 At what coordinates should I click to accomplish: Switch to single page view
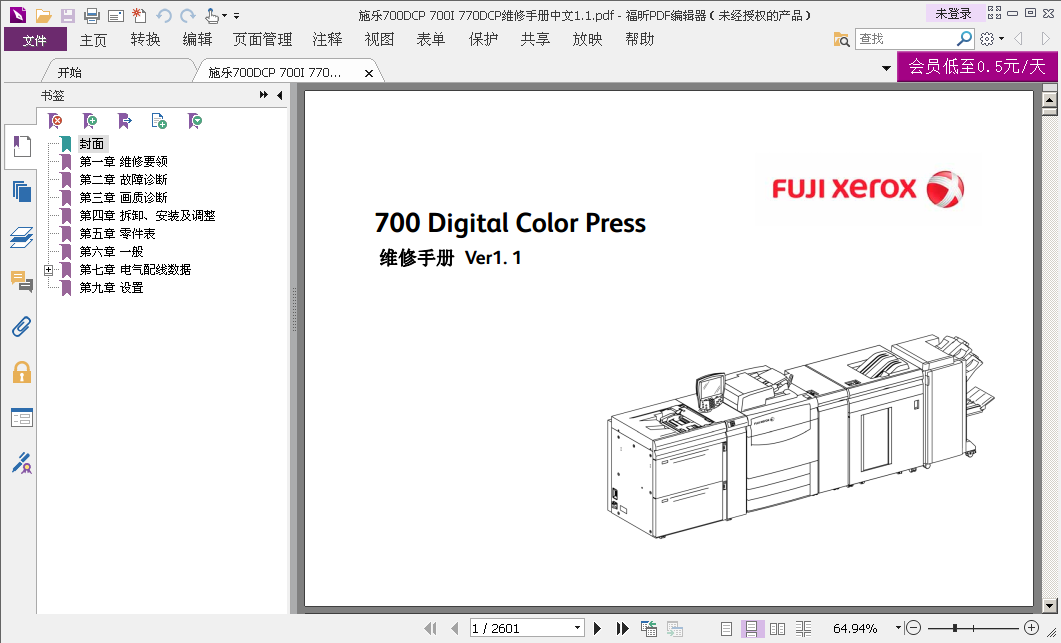click(x=726, y=629)
